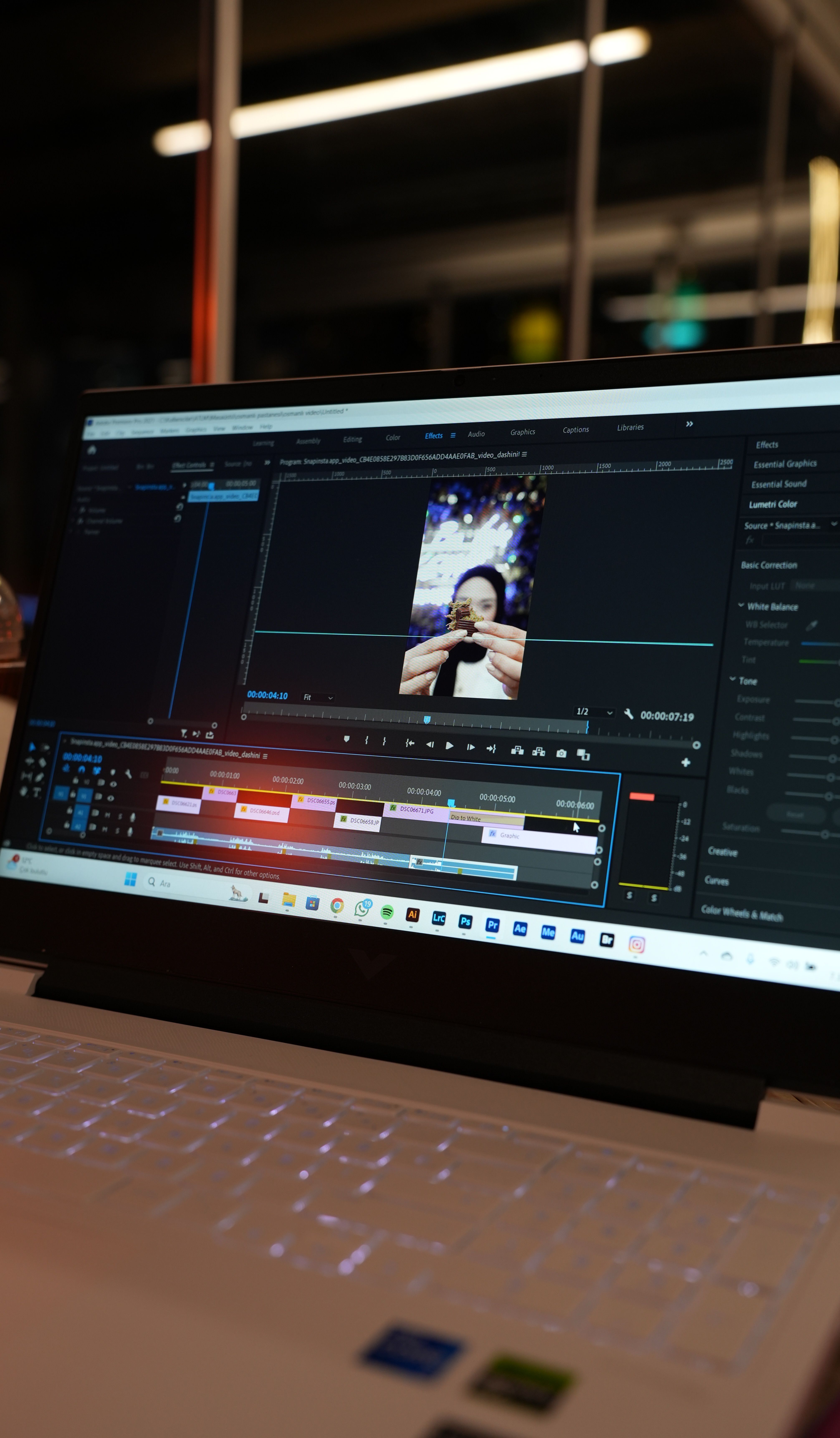The image size is (840, 1438).
Task: Switch to the Graphics workspace
Action: point(523,432)
